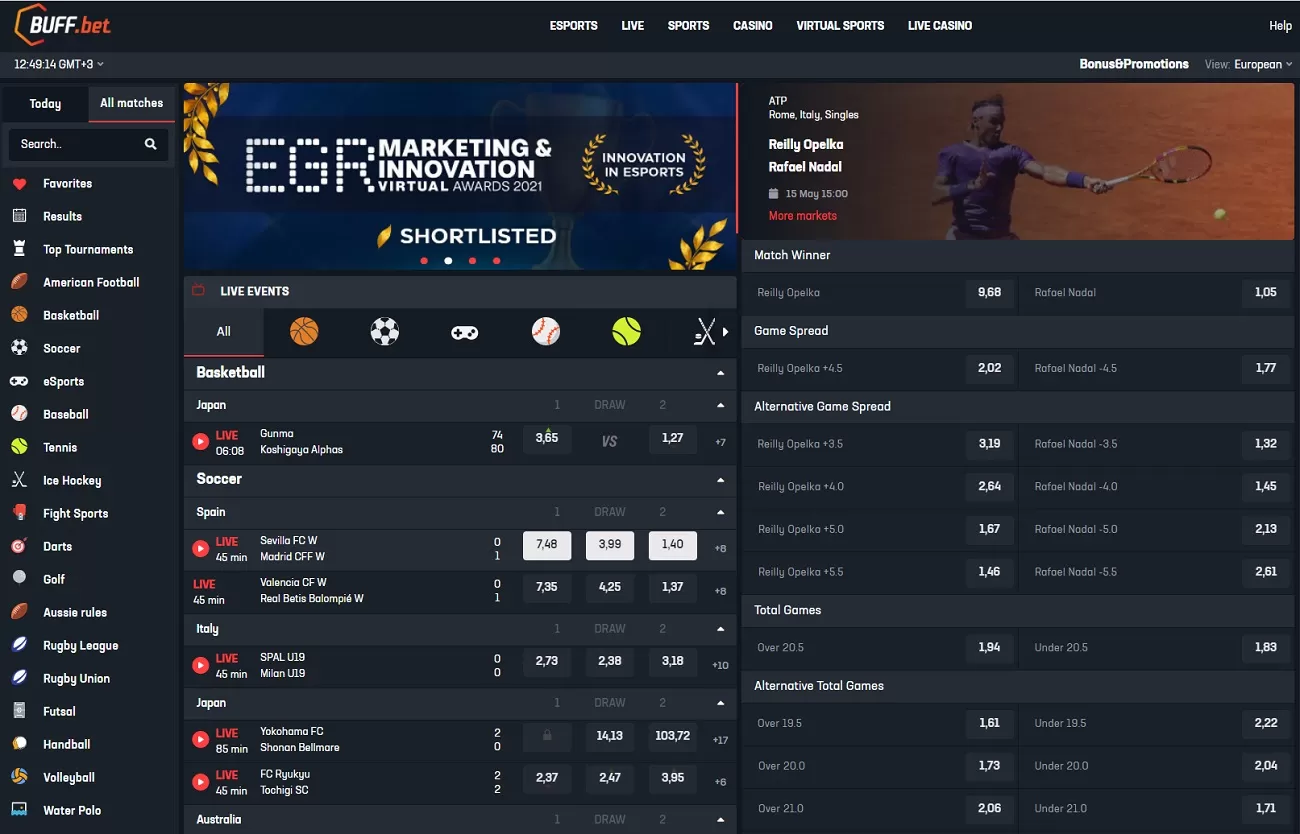Open +17 more markets for Yokohama FC
Screen dimensions: 1300x834
click(x=720, y=740)
